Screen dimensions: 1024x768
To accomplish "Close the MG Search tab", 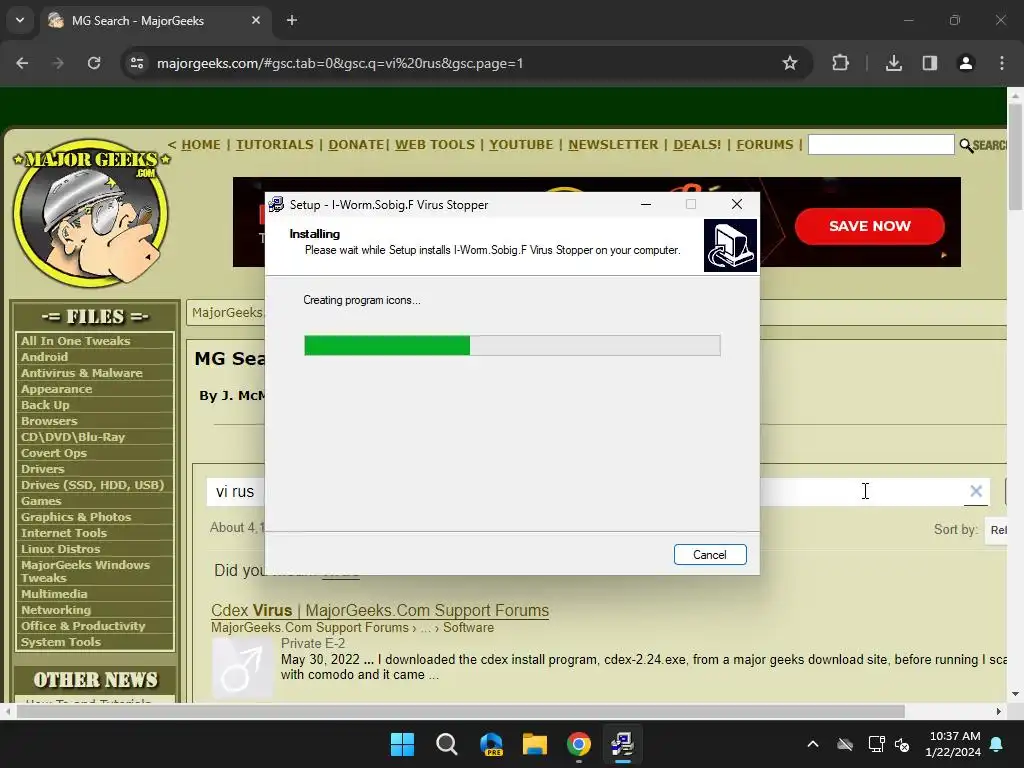I will coord(256,20).
